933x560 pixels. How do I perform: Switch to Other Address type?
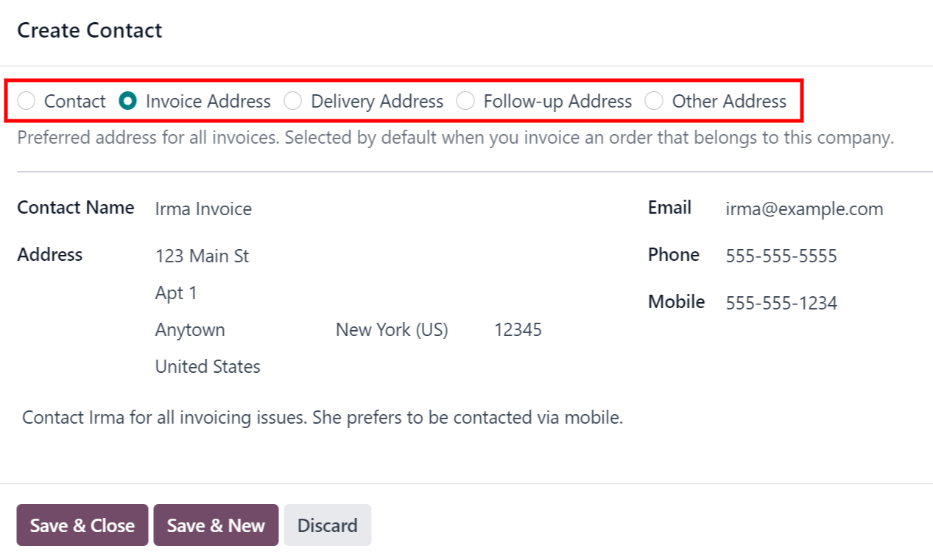[x=654, y=101]
